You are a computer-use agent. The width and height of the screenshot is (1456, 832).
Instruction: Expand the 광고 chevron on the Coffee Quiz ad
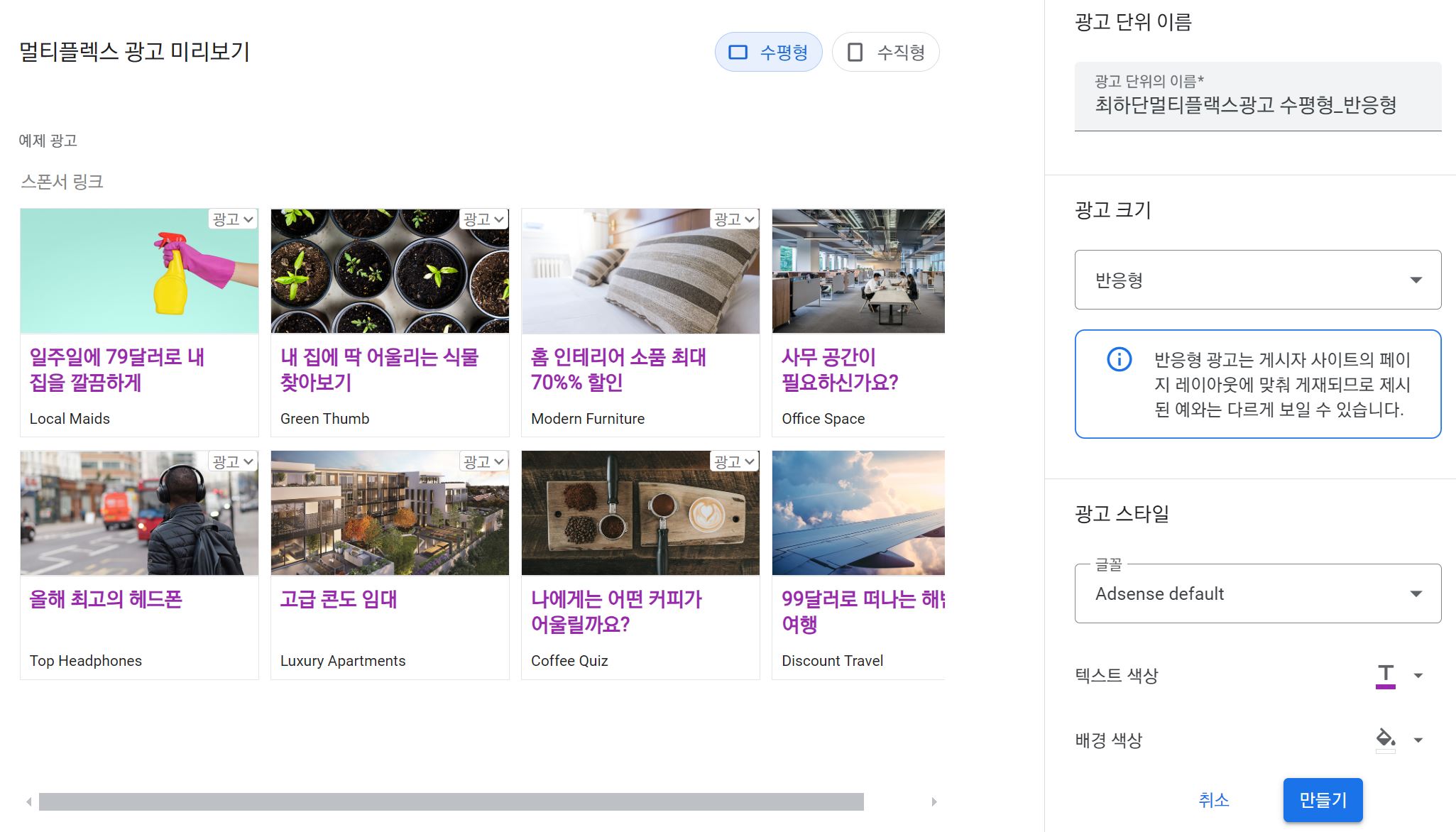pyautogui.click(x=750, y=461)
